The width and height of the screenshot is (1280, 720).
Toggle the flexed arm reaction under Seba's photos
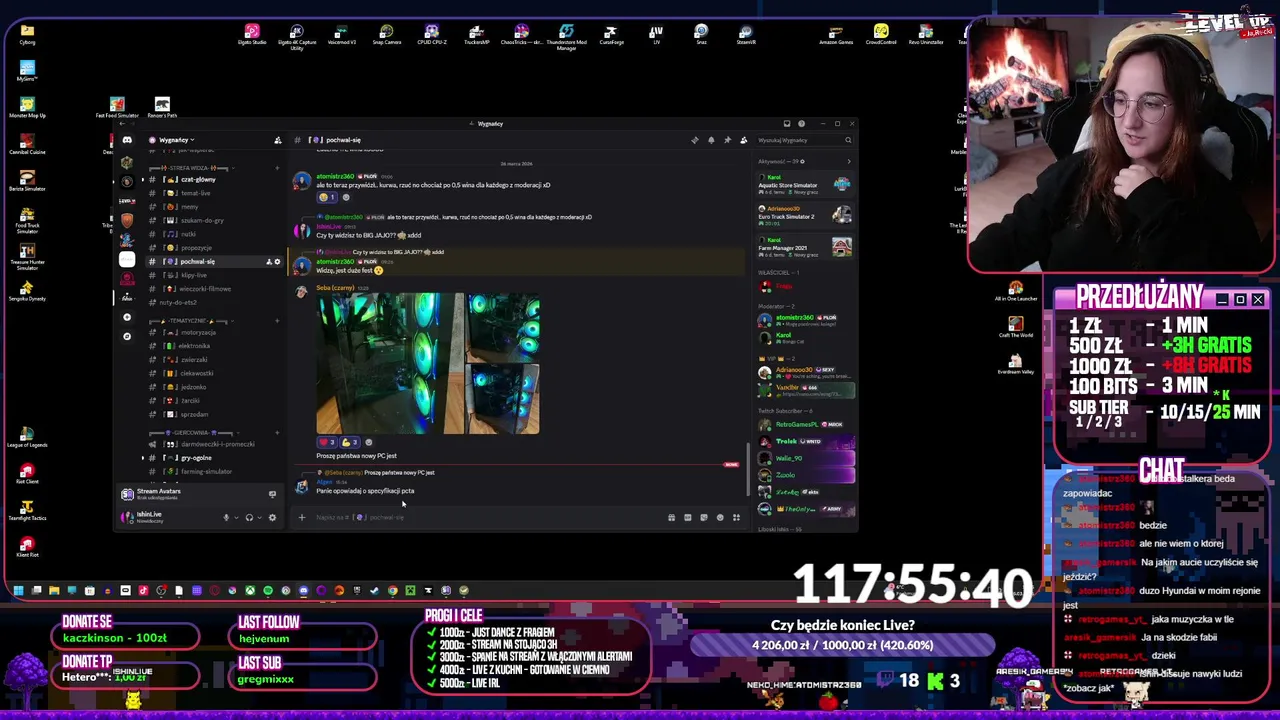[x=349, y=442]
